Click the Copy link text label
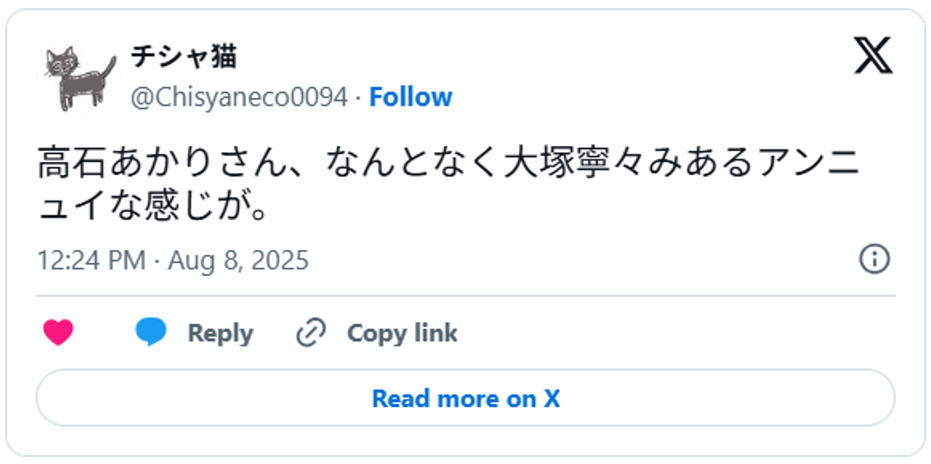This screenshot has height=464, width=931. [401, 333]
